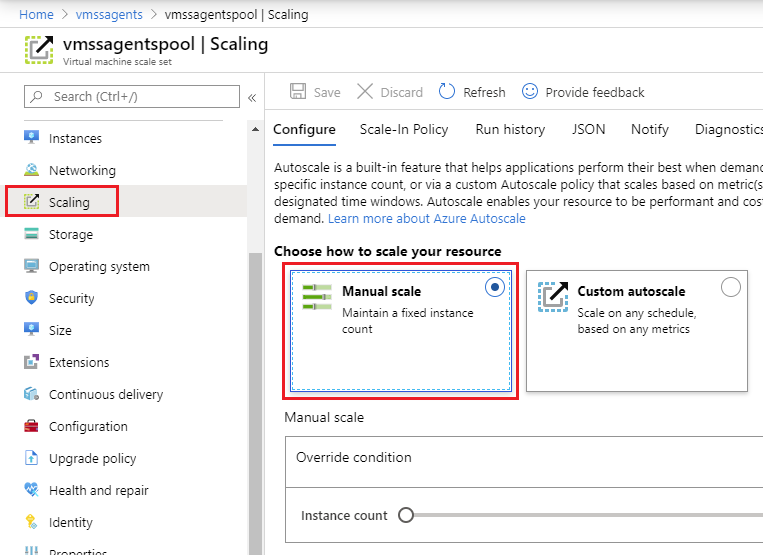Click the Storage sidebar icon
This screenshot has height=555, width=763.
coord(32,234)
